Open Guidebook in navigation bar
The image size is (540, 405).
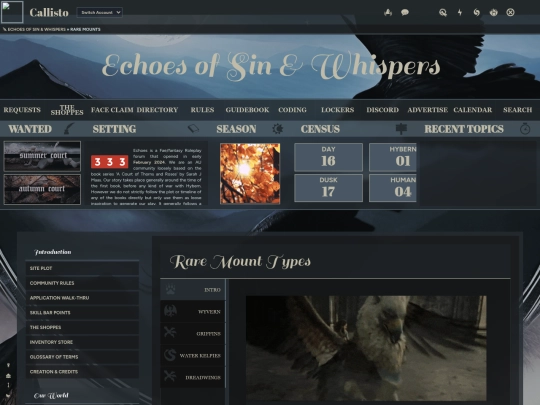pos(247,110)
